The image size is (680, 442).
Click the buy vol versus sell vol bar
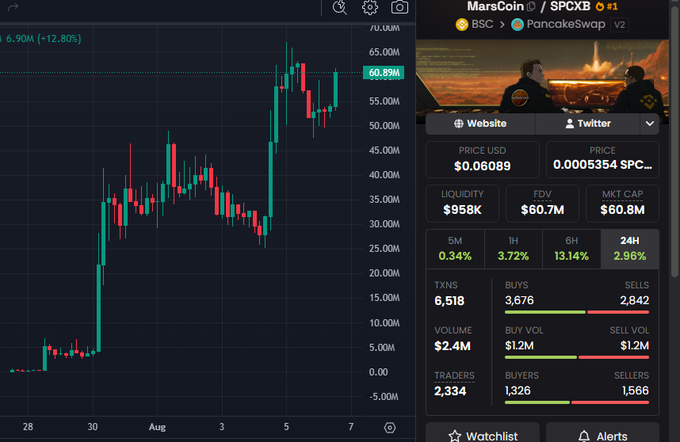coord(577,357)
